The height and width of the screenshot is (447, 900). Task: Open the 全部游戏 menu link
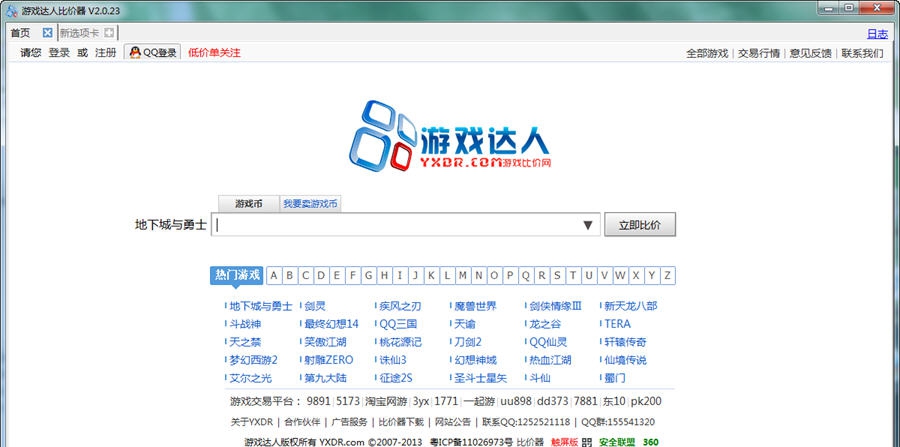(707, 53)
